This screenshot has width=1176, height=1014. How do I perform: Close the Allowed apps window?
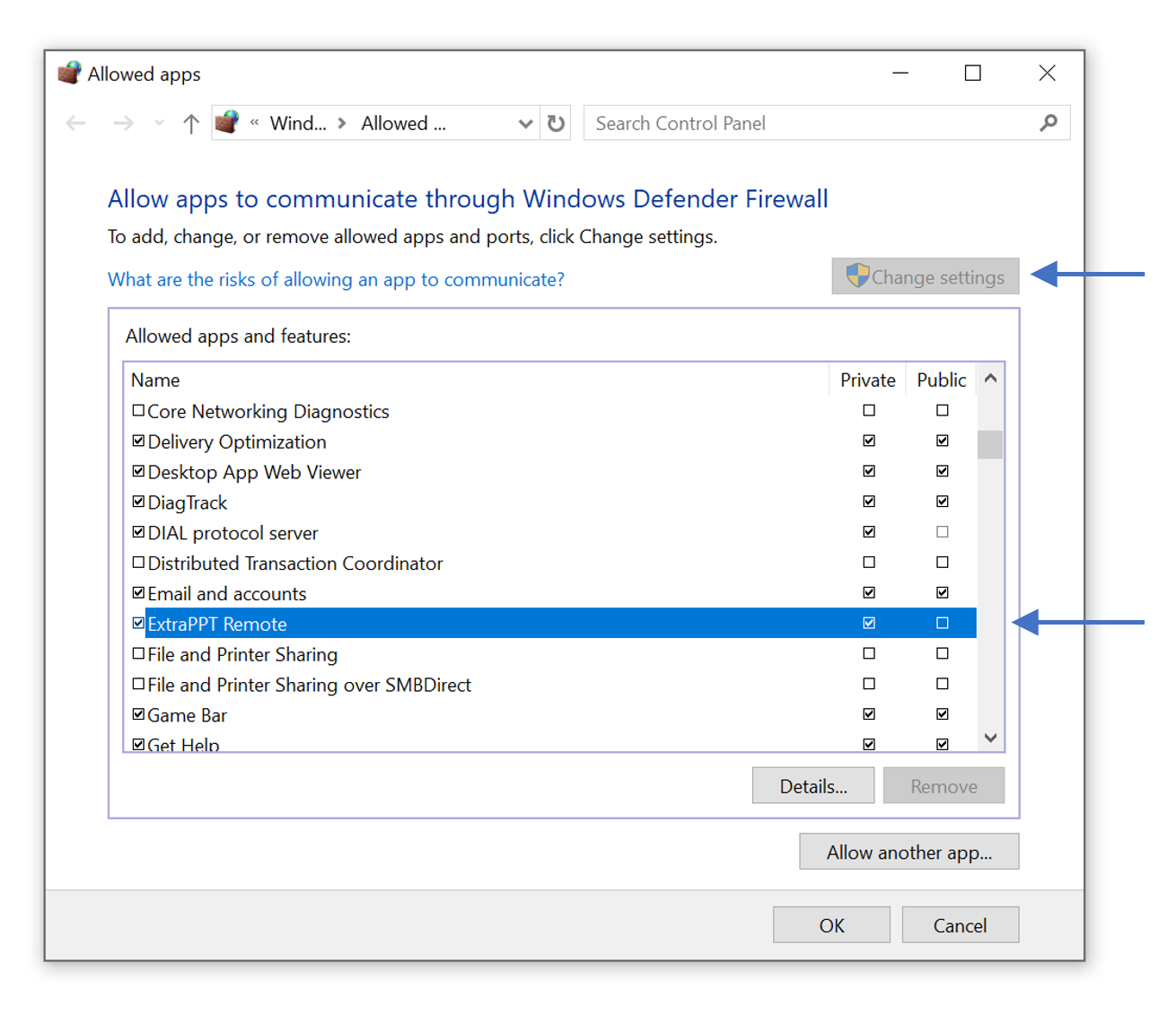tap(1047, 73)
